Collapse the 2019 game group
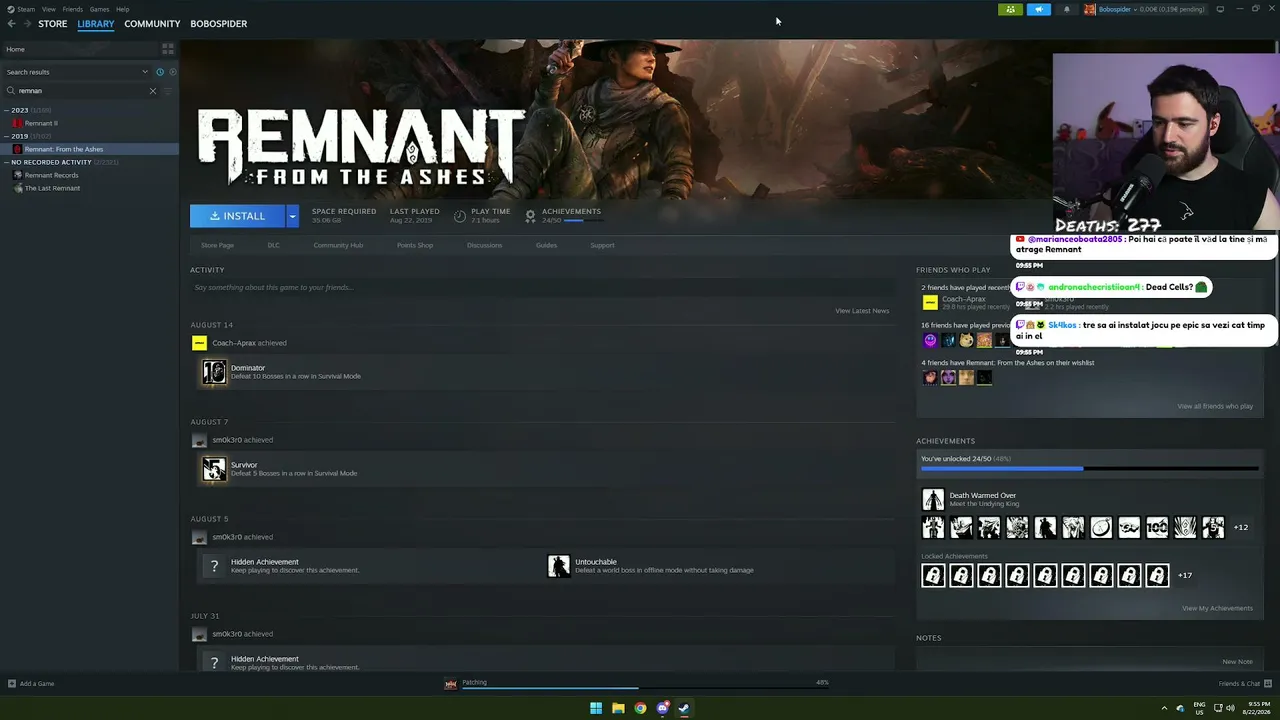 pyautogui.click(x=6, y=136)
